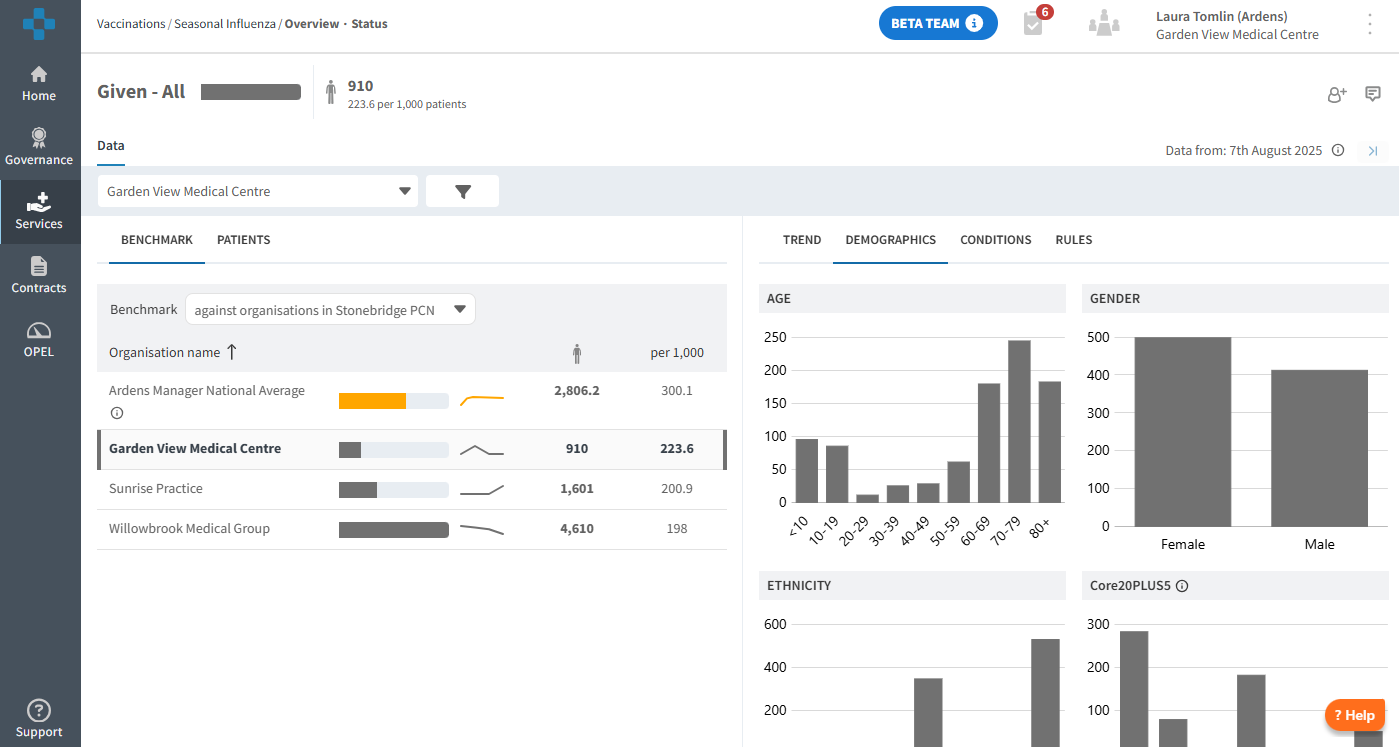The height and width of the screenshot is (747, 1399).
Task: Open Contracts in the sidebar
Action: (x=40, y=275)
